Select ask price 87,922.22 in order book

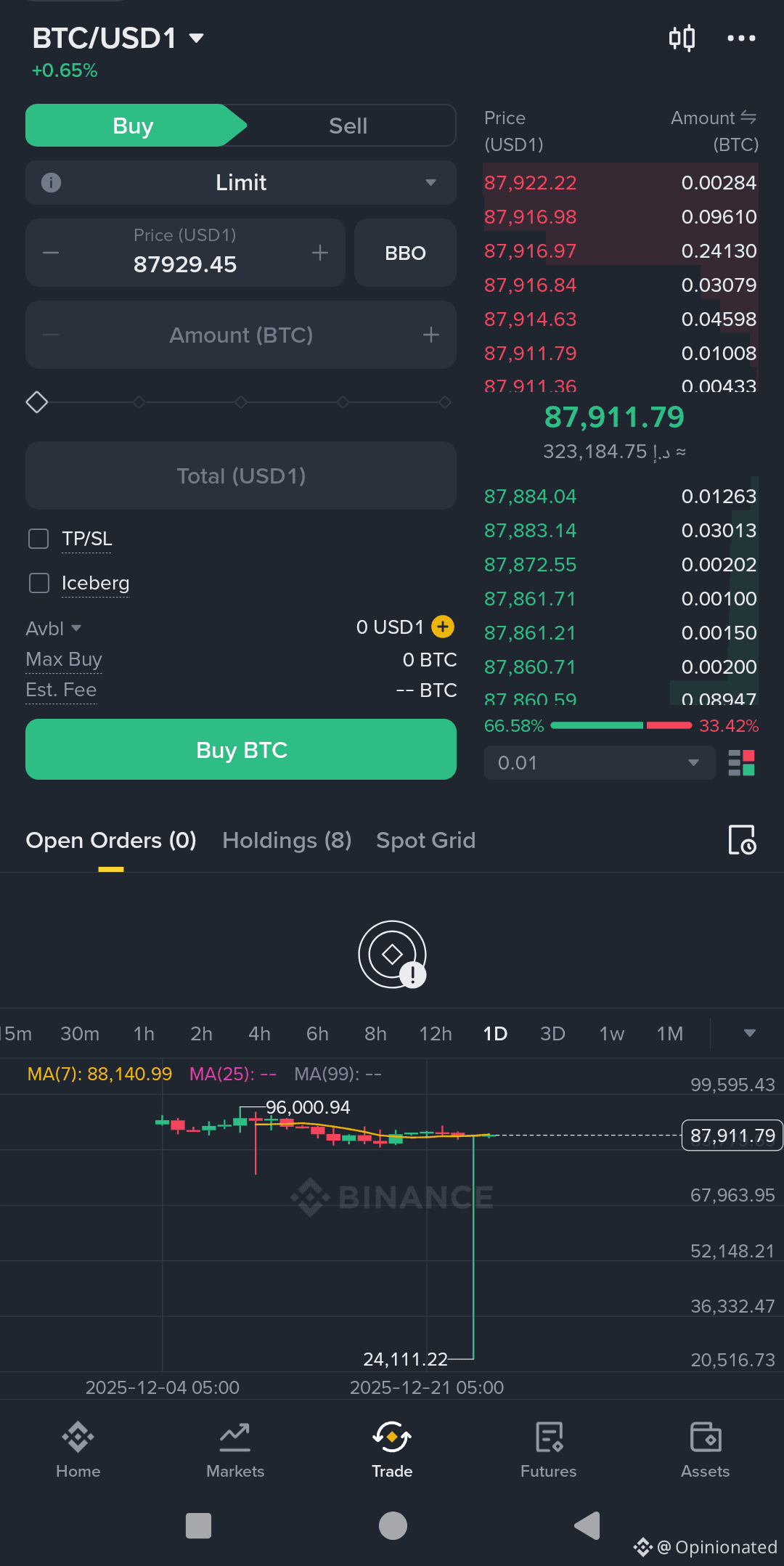531,182
